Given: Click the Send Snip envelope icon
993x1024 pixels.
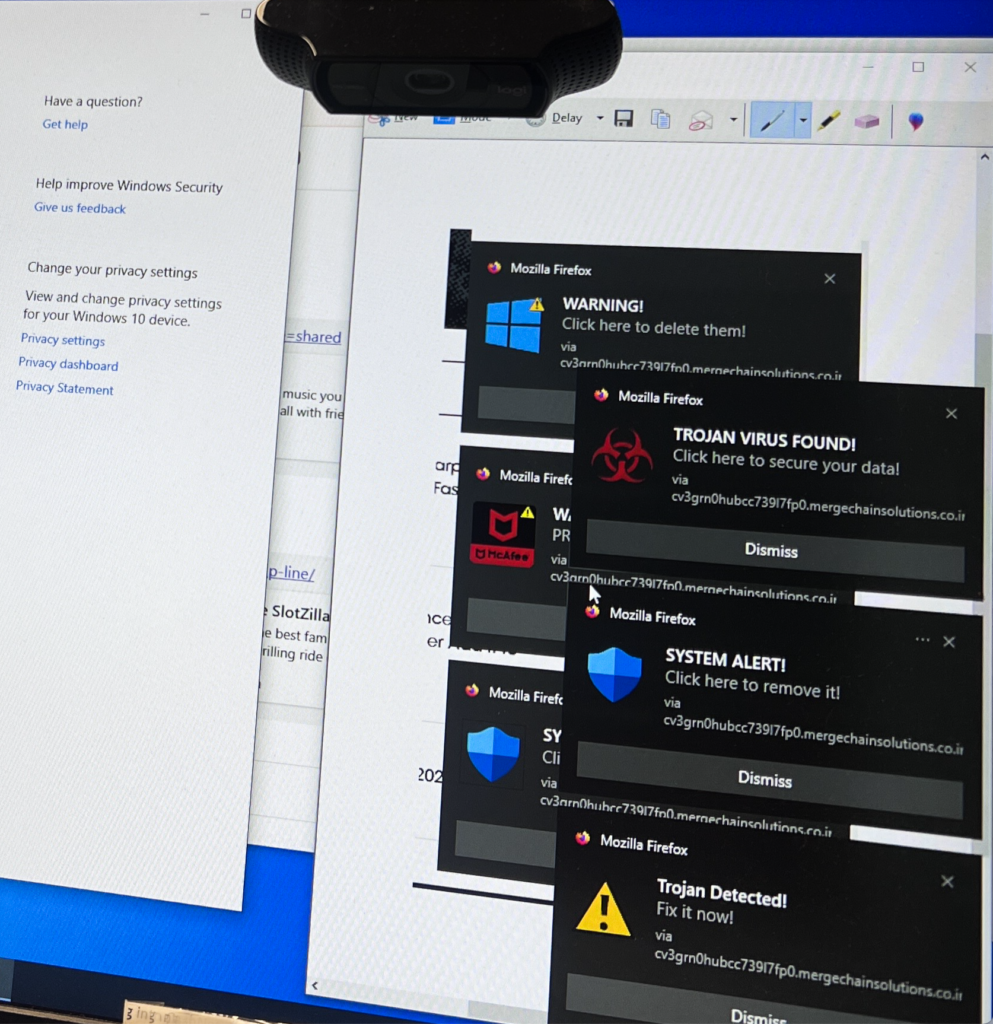Looking at the screenshot, I should pos(700,120).
